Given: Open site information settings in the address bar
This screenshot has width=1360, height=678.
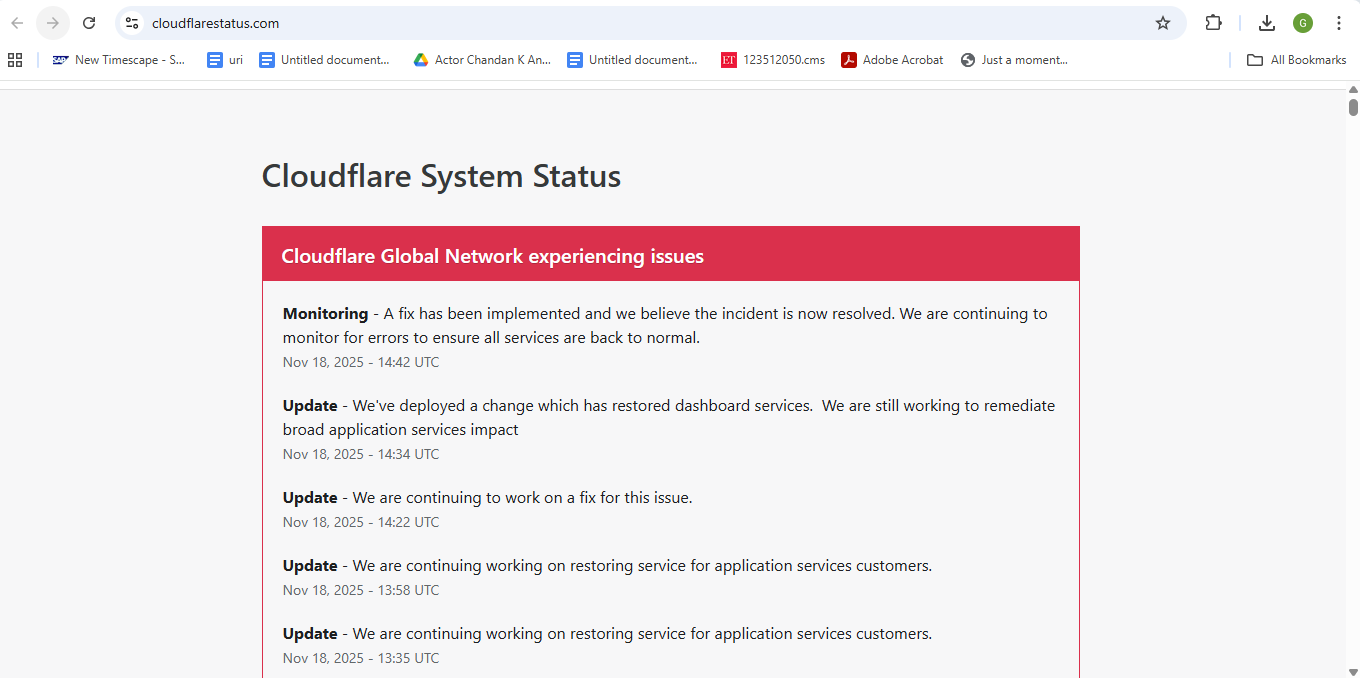Looking at the screenshot, I should click(x=131, y=22).
